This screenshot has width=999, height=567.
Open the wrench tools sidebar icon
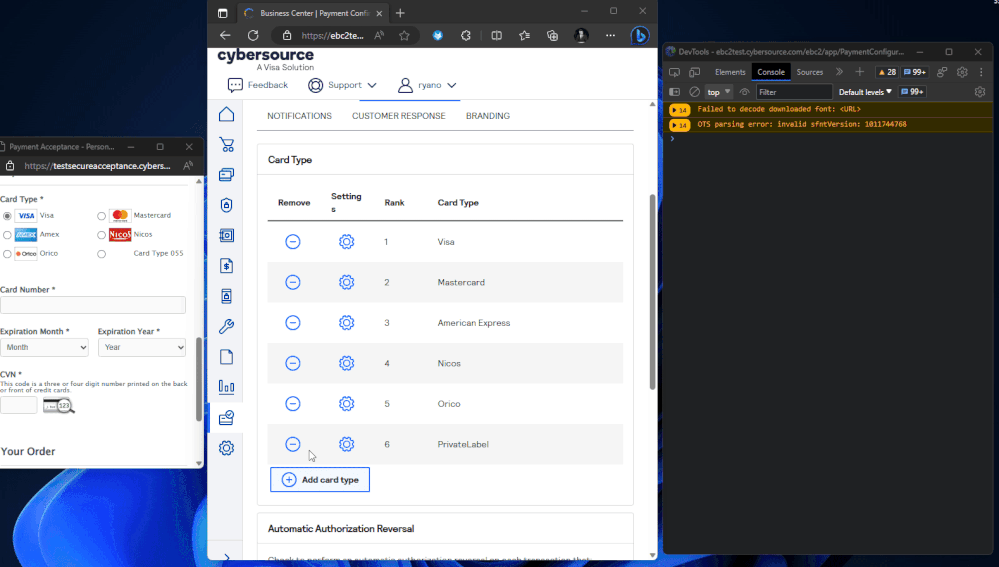coord(227,327)
